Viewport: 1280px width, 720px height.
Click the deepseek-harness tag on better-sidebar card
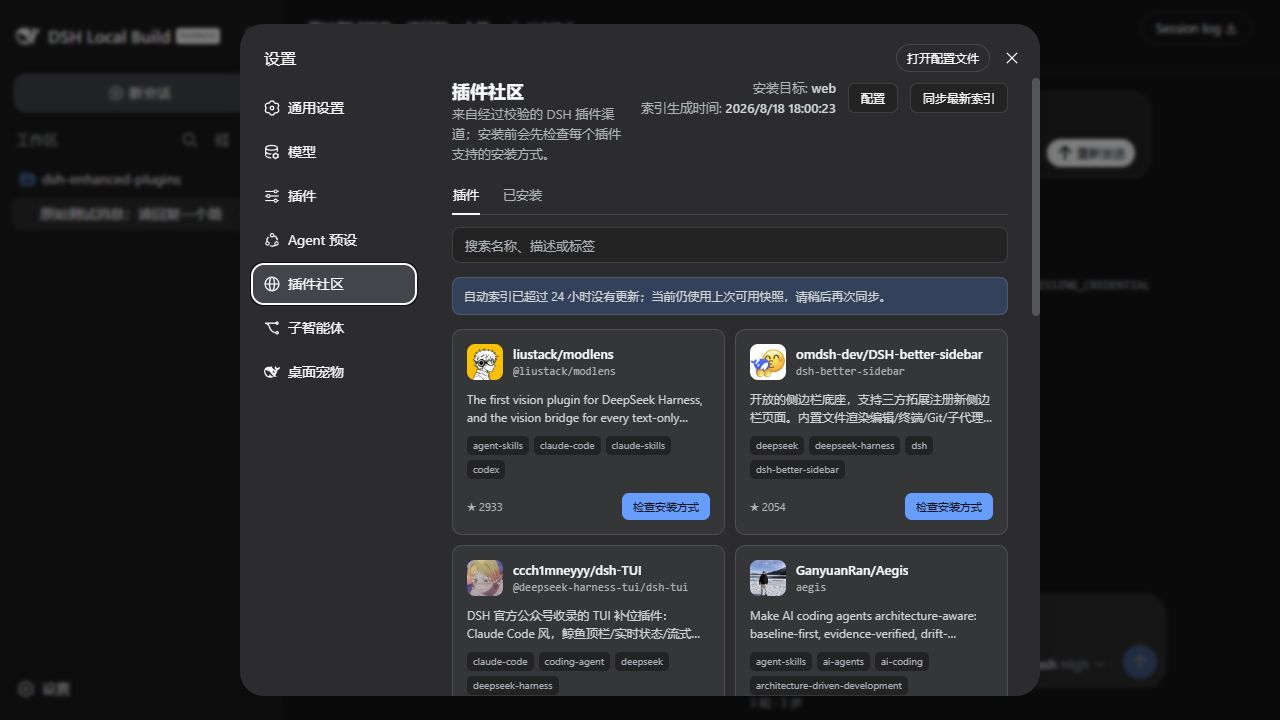tap(854, 445)
